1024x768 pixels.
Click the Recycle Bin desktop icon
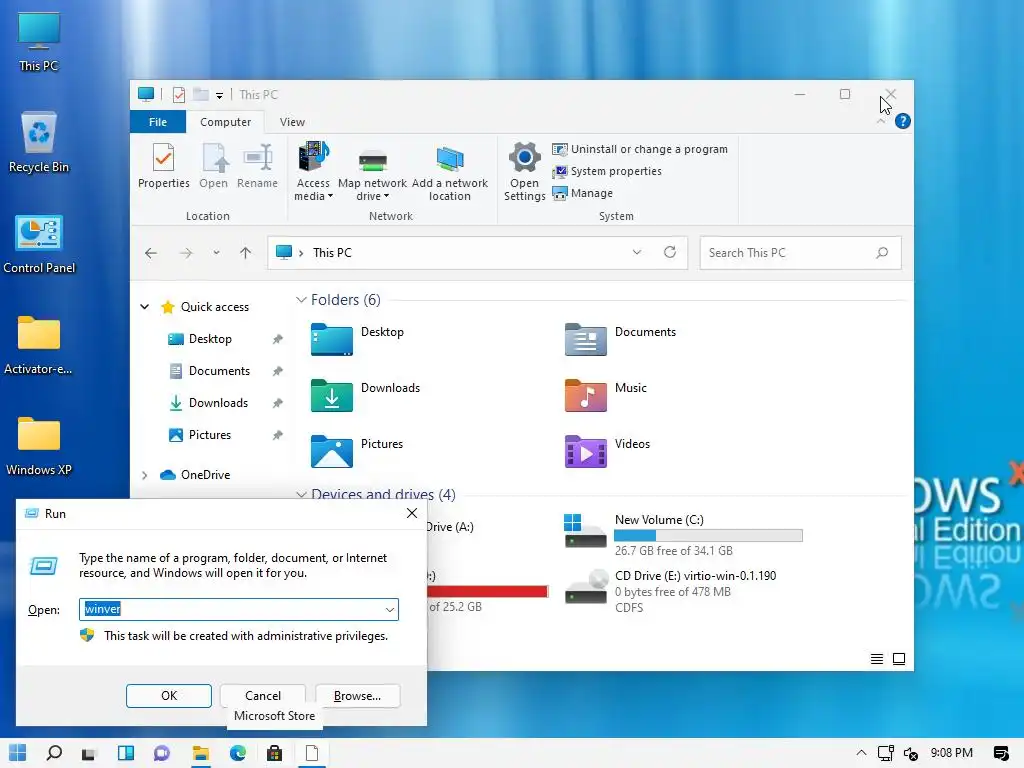point(39,142)
